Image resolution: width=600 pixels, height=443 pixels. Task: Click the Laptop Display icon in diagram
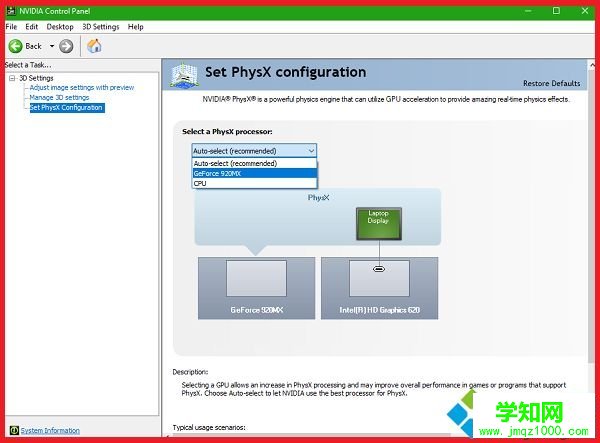pos(378,223)
